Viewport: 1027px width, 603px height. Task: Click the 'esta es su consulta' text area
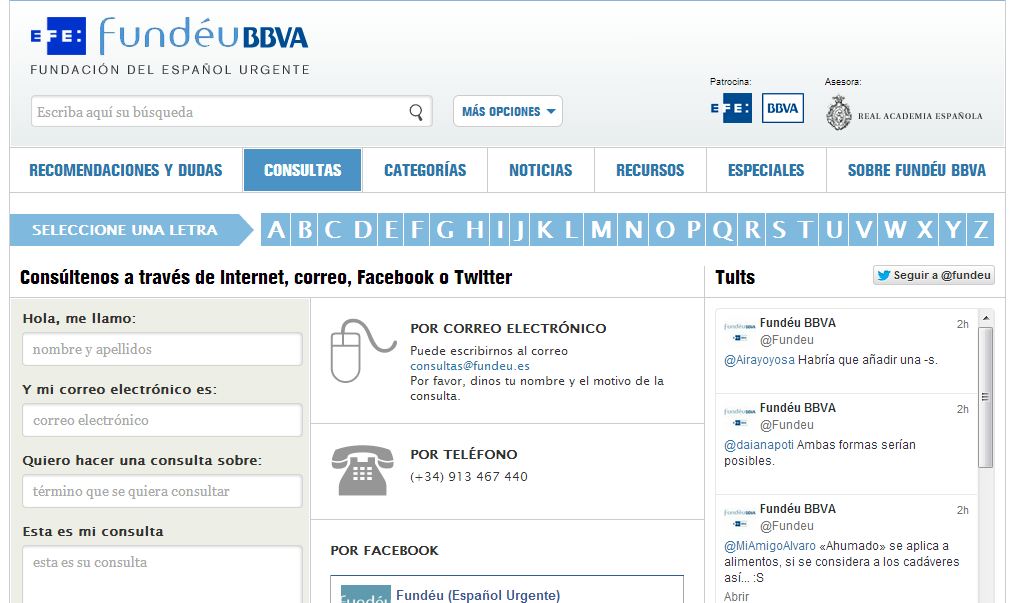pos(162,574)
